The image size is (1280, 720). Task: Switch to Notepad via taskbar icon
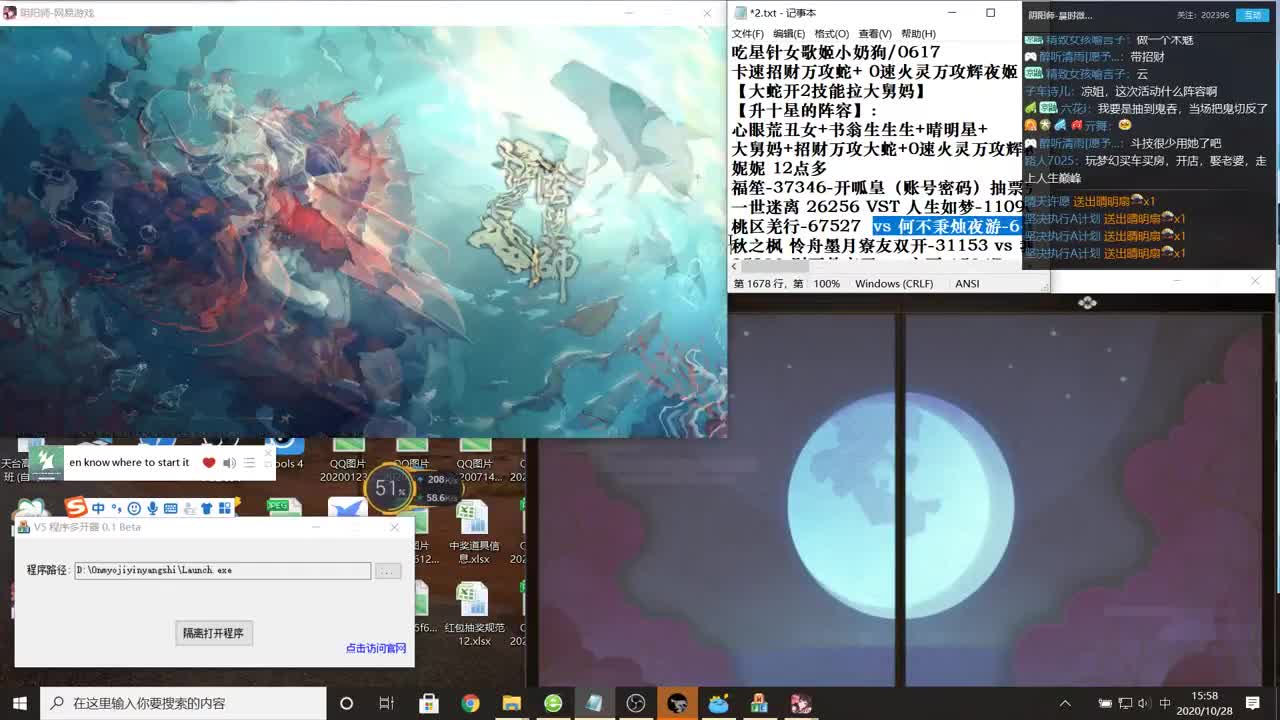point(594,703)
